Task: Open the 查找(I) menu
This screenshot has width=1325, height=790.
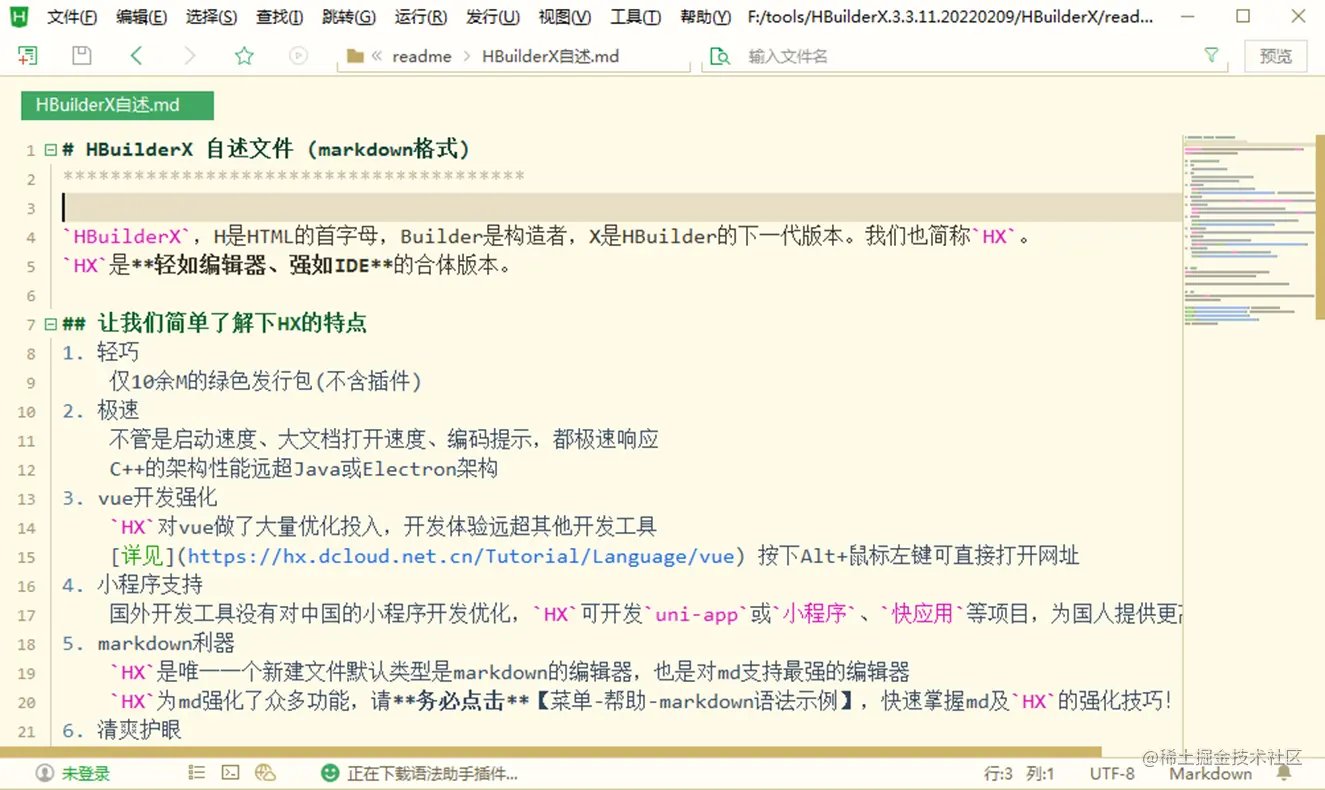Action: click(280, 17)
